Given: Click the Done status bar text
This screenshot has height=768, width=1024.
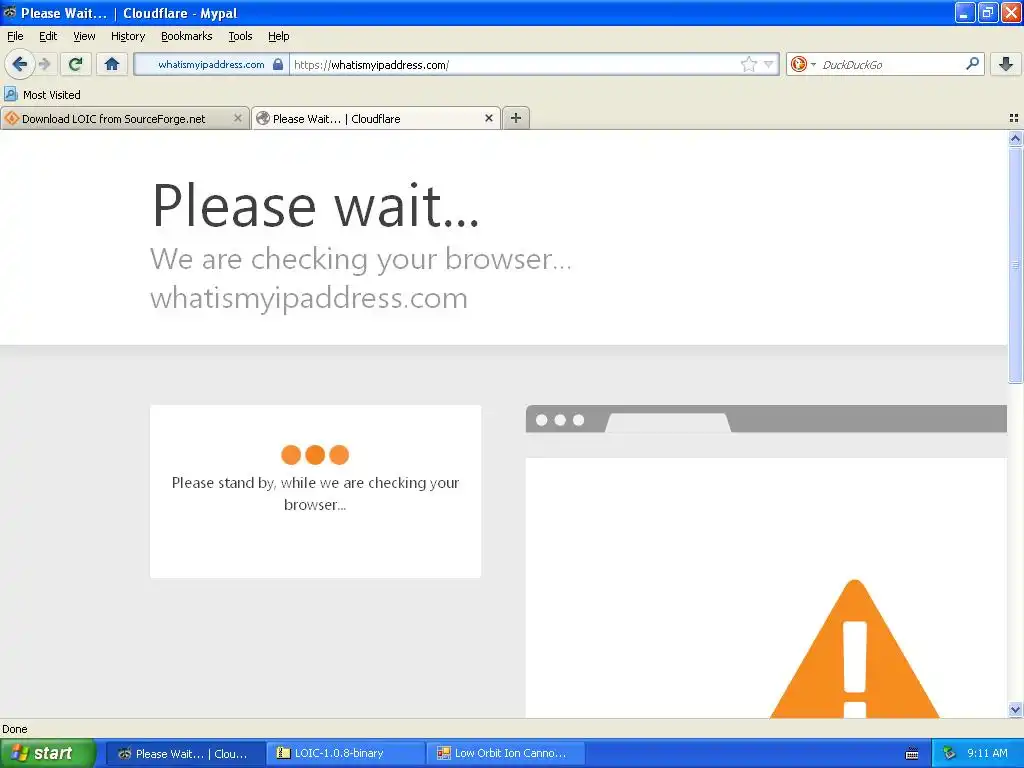Looking at the screenshot, I should coord(15,729).
